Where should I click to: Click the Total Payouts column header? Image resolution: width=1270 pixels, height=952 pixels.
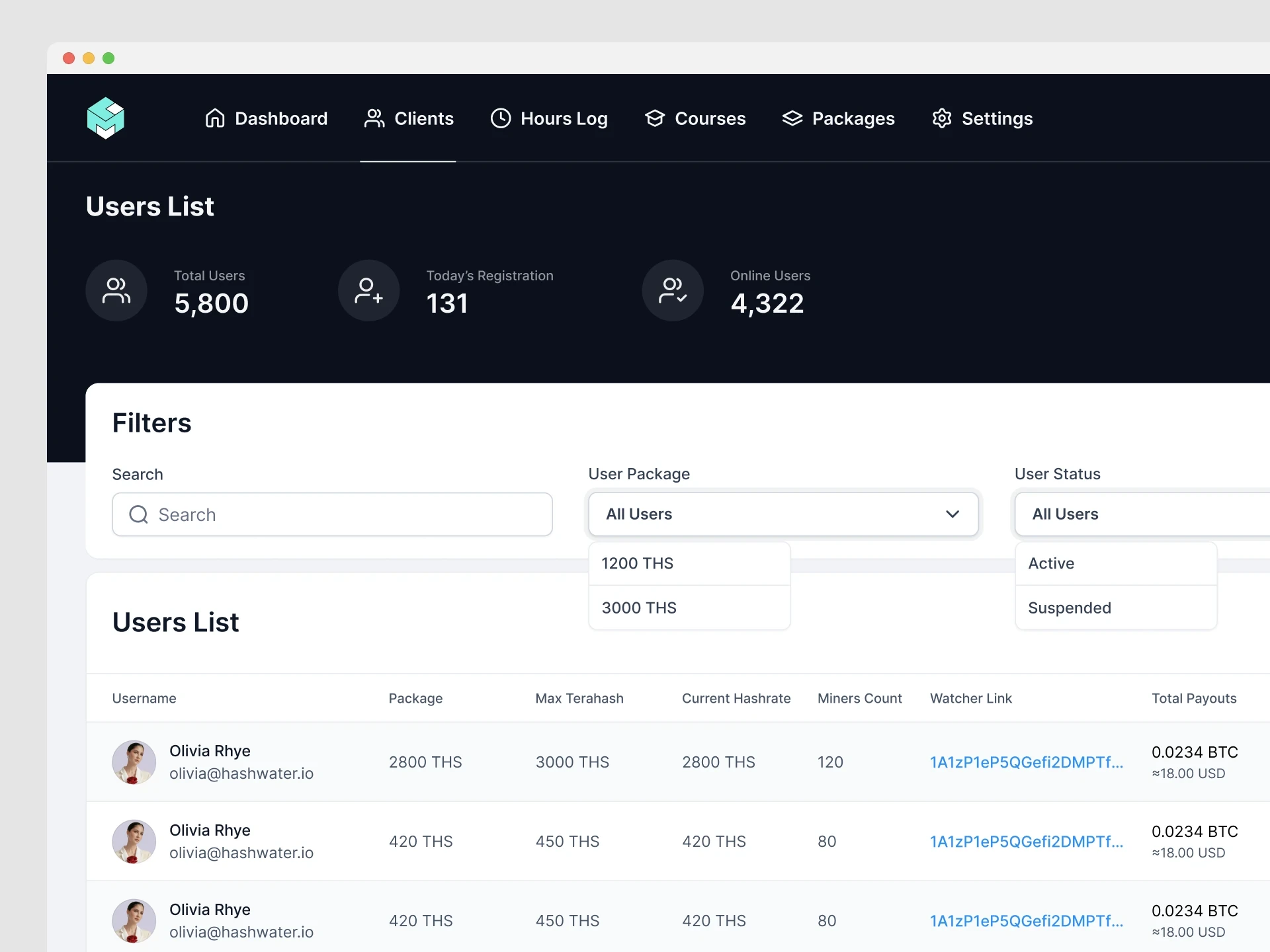pyautogui.click(x=1194, y=698)
